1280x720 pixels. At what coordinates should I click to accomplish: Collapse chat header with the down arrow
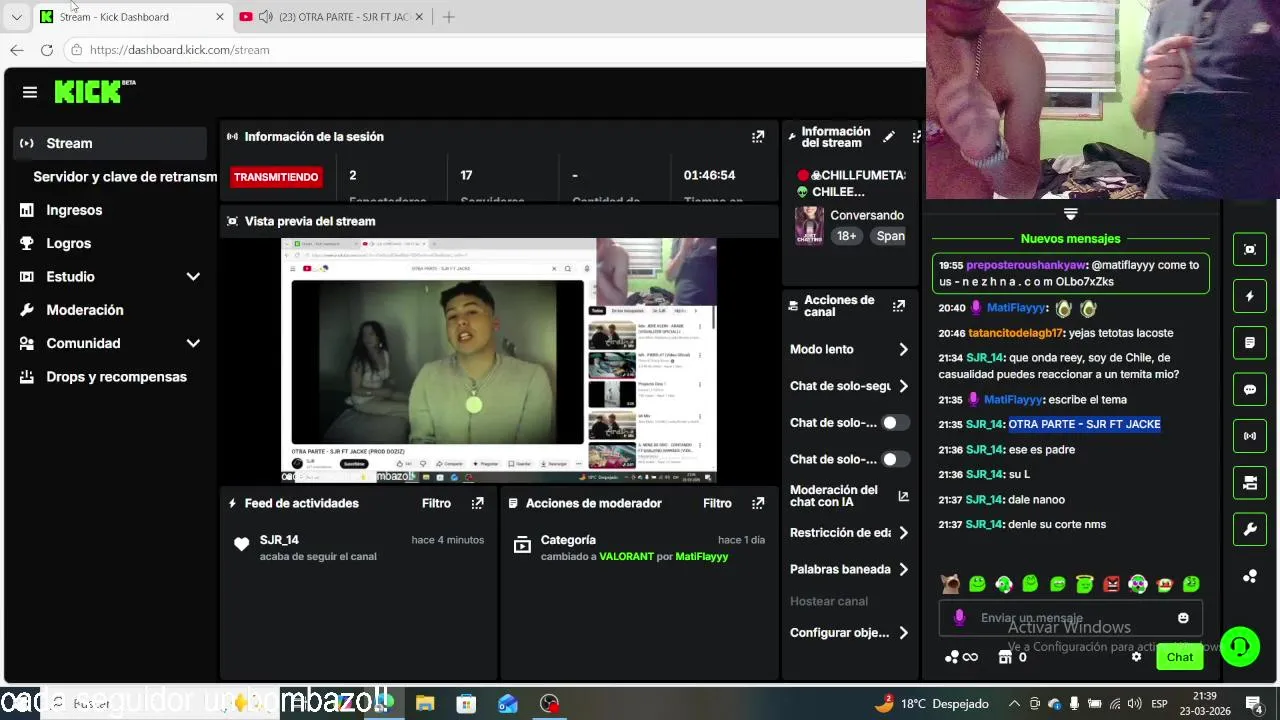click(x=1070, y=214)
